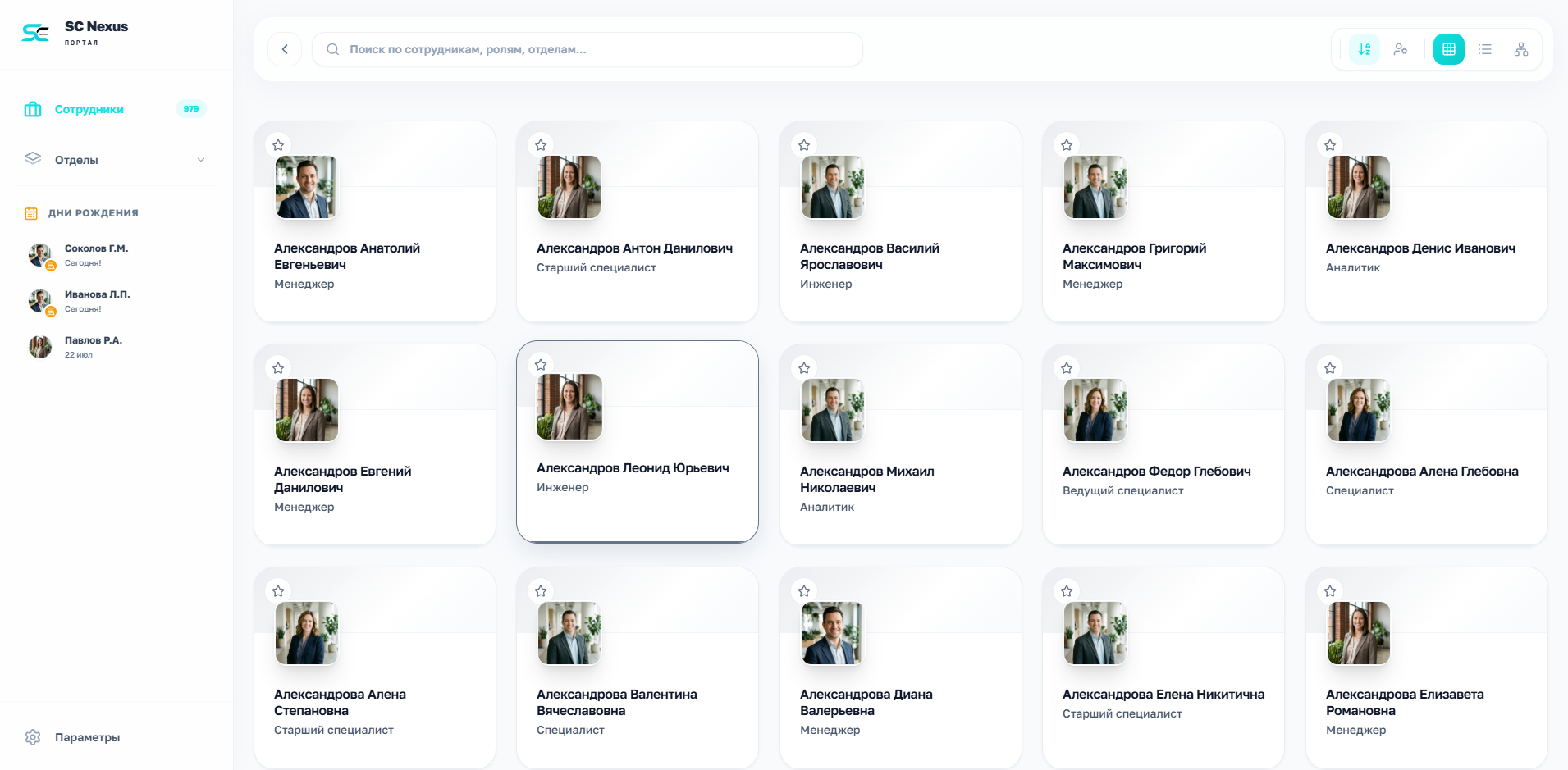1568x770 pixels.
Task: Click the Параметры gear icon
Action: (33, 737)
